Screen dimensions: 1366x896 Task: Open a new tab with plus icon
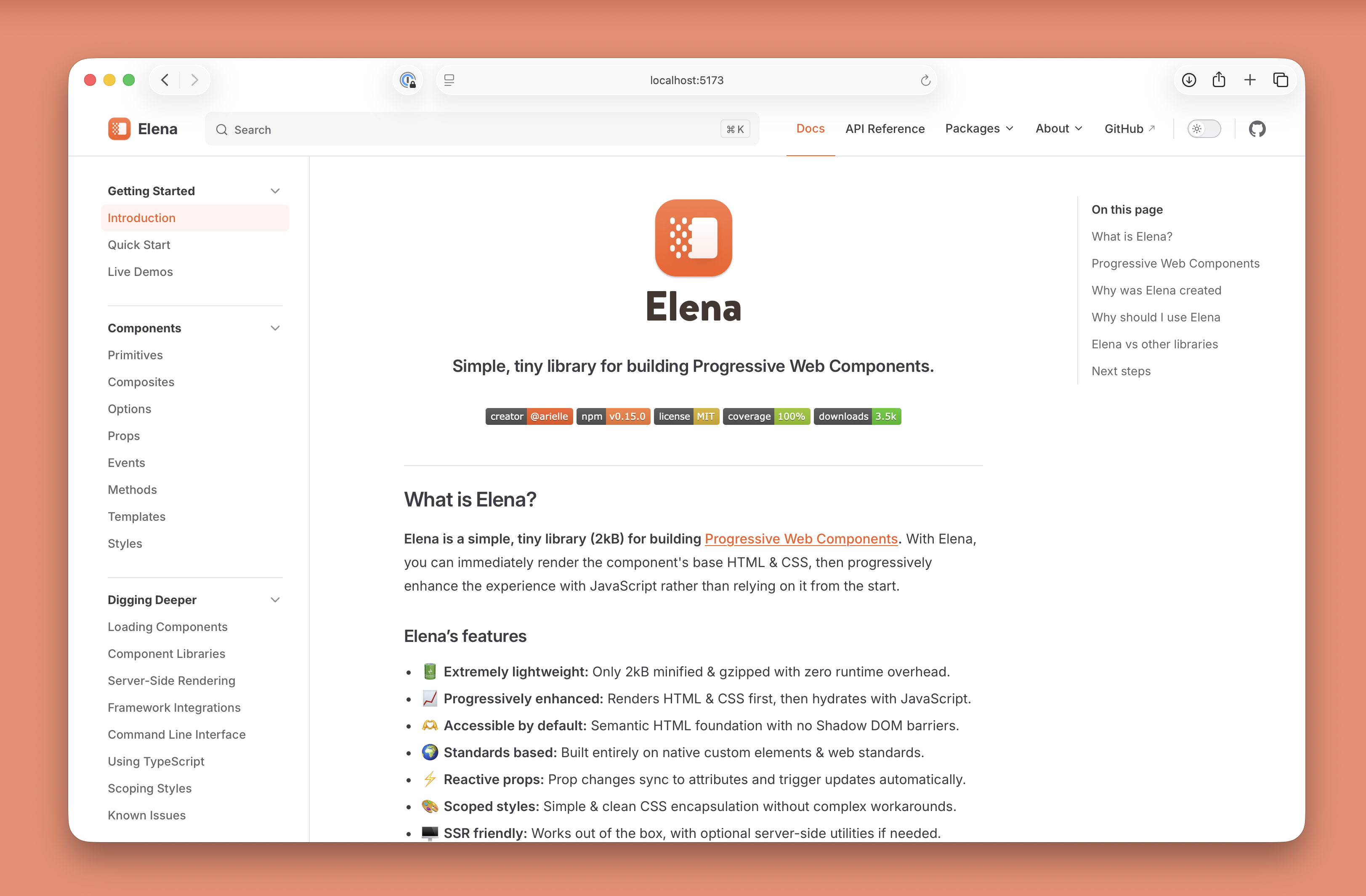coord(1249,80)
